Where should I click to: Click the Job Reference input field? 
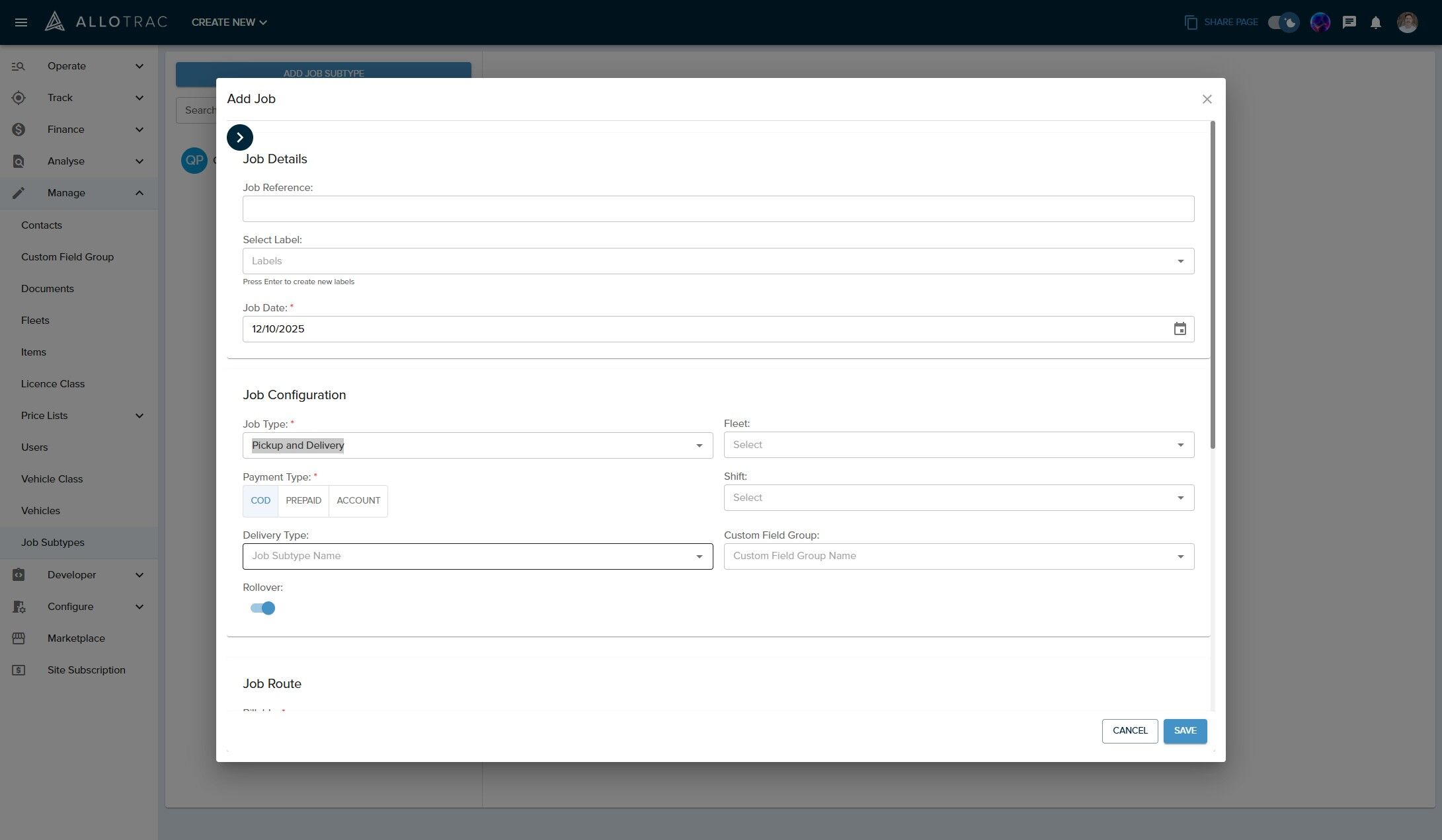[x=717, y=209]
